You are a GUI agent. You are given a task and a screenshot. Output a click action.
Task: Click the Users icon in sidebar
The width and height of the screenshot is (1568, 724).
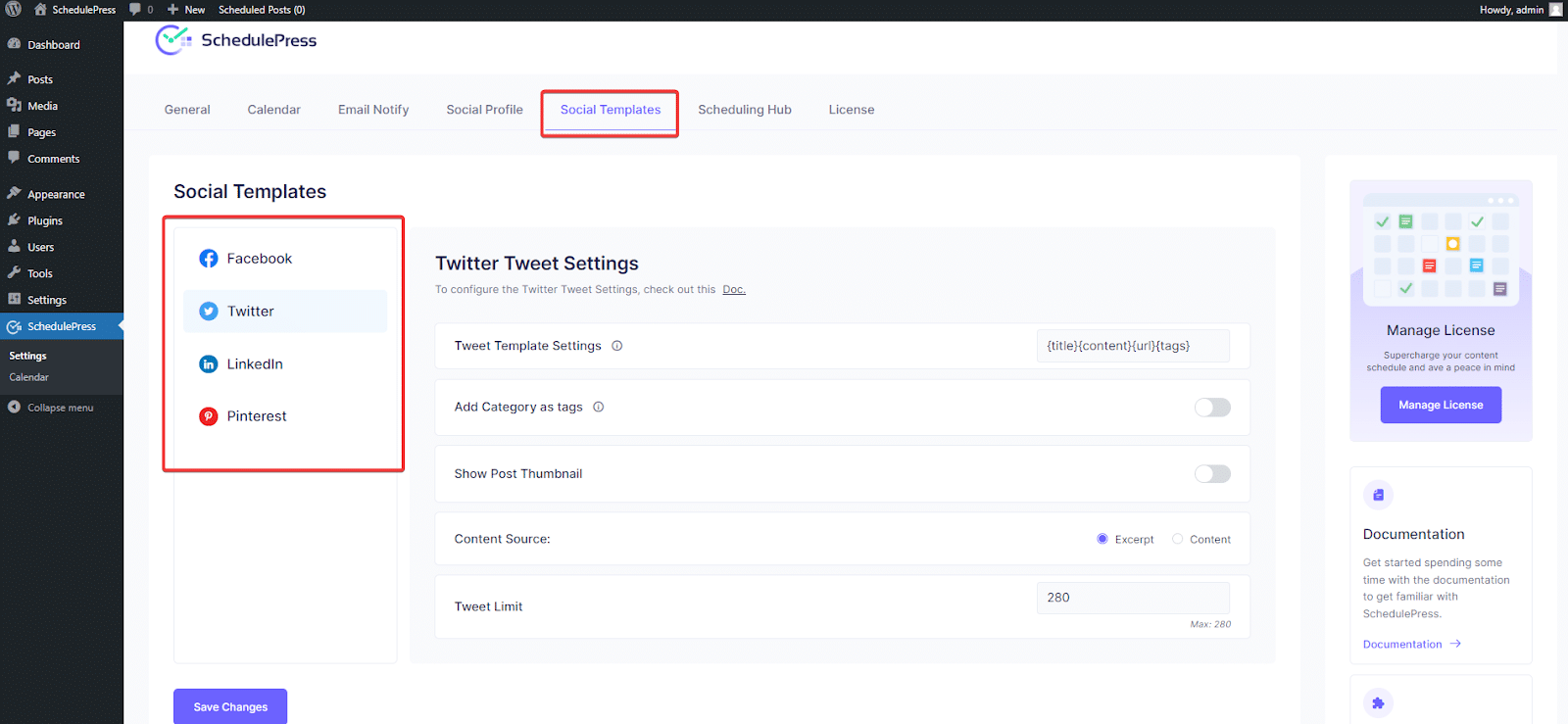[x=14, y=246]
